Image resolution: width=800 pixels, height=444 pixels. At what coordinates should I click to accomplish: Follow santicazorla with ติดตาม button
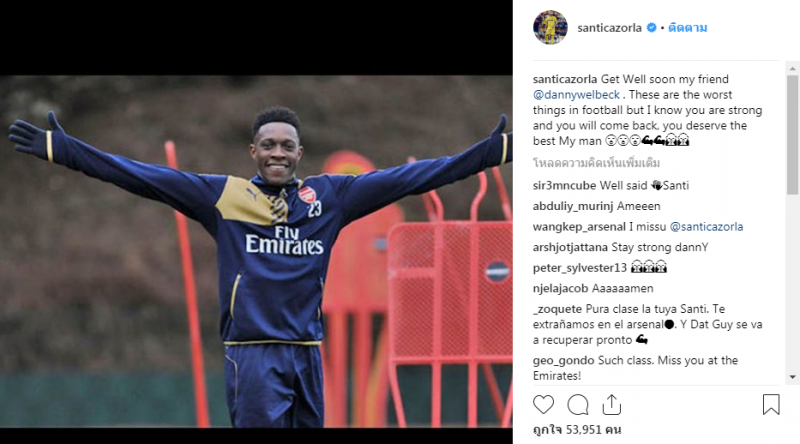[687, 28]
